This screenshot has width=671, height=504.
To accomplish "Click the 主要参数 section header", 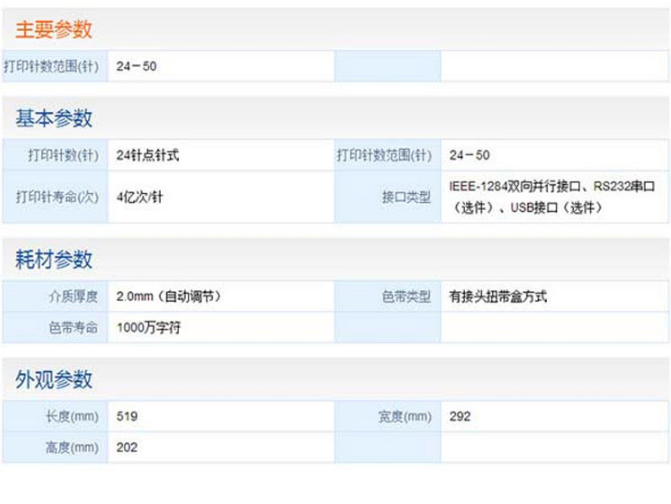I will click(54, 29).
